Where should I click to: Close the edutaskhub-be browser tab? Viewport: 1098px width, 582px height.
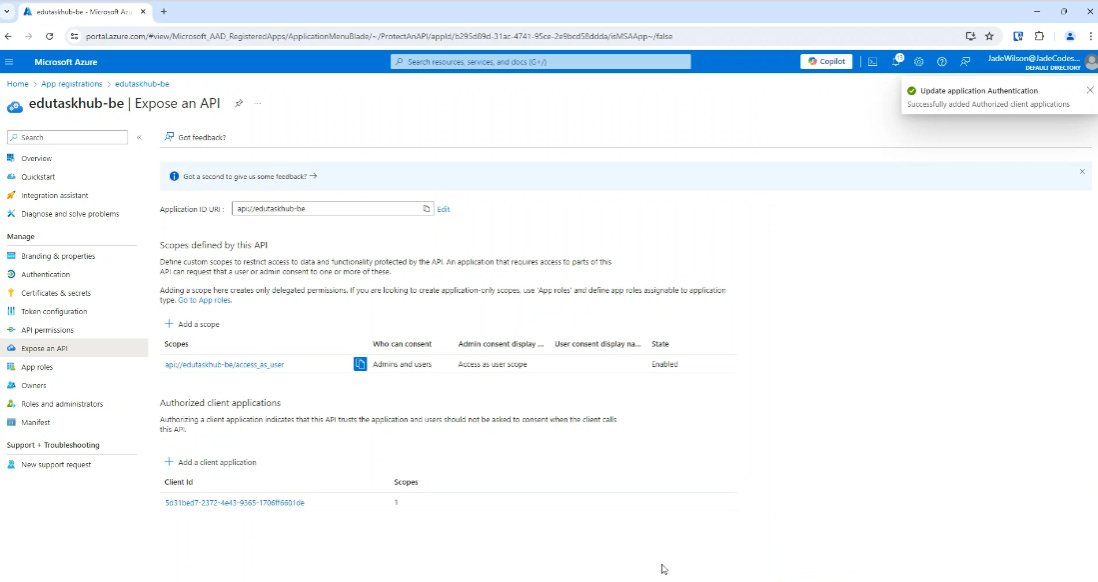[x=143, y=11]
